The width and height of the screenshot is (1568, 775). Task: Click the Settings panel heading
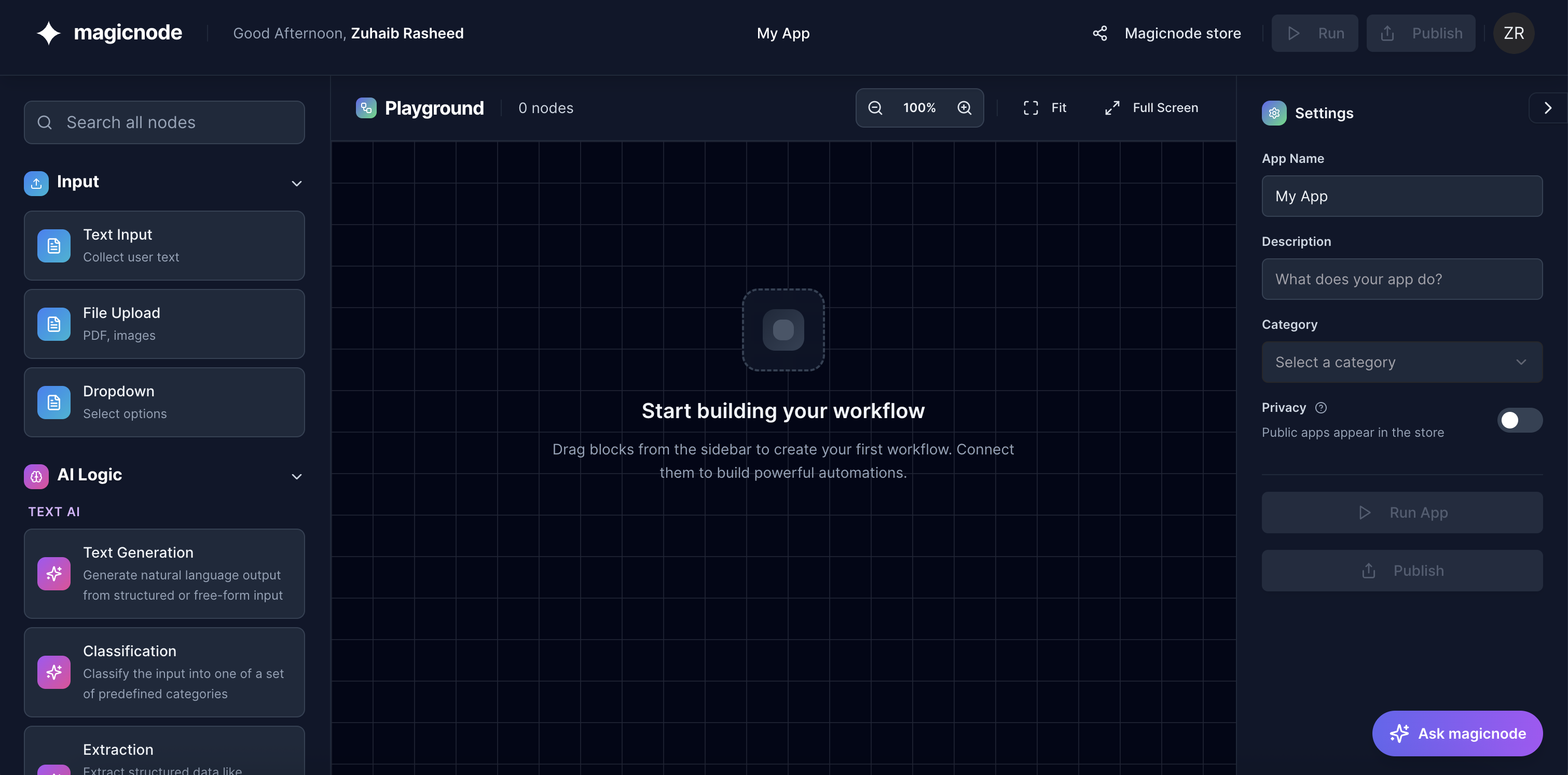point(1324,113)
